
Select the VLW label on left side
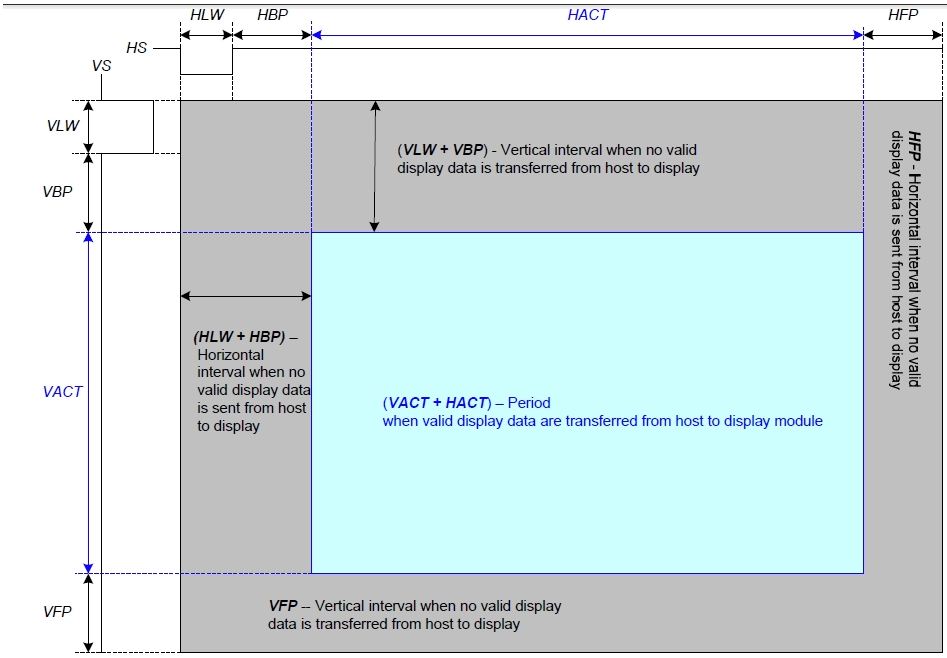(x=62, y=127)
